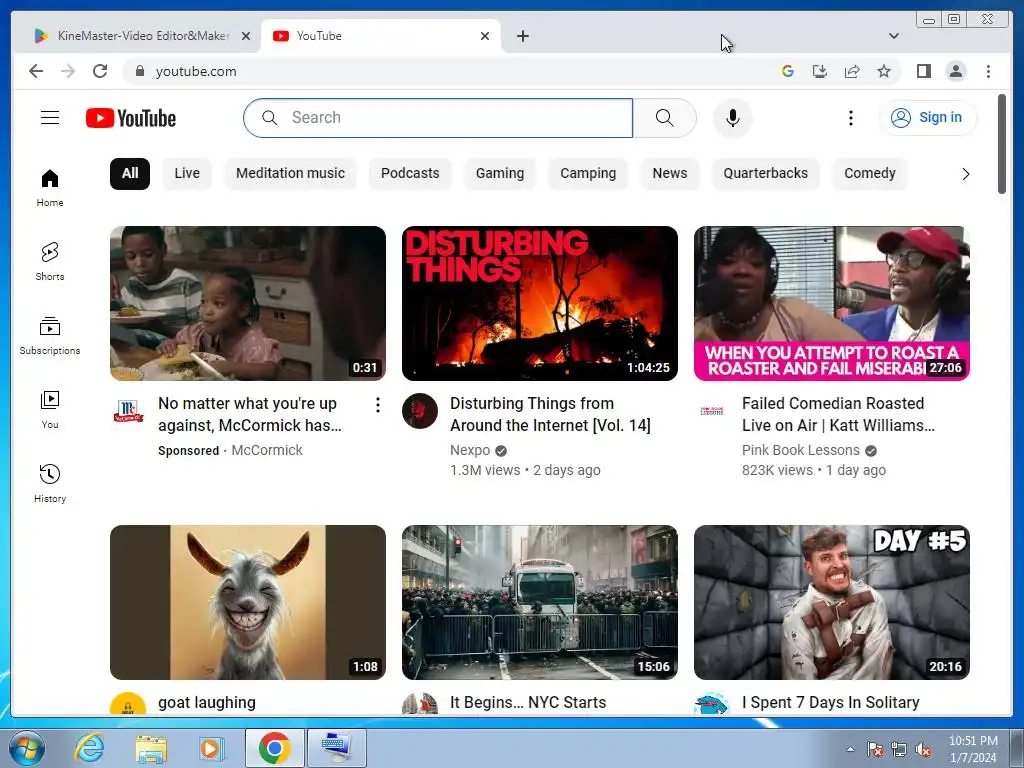The image size is (1024, 768).
Task: Reload the page
Action: tap(100, 71)
